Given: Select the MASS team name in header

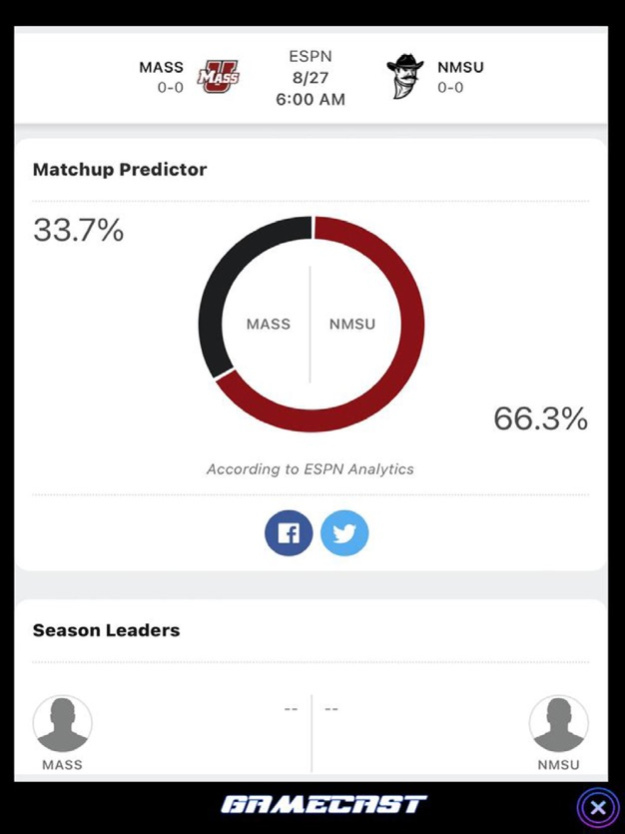Looking at the screenshot, I should click(161, 68).
